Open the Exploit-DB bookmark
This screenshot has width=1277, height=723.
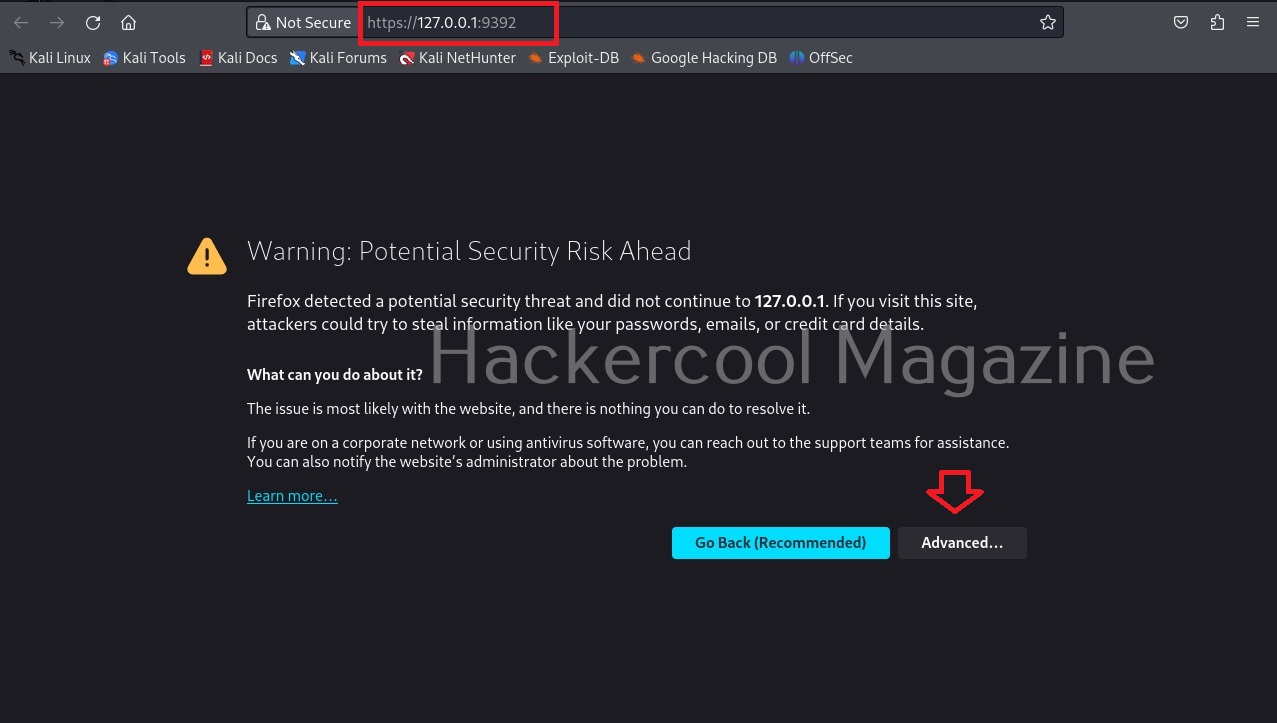(x=574, y=58)
